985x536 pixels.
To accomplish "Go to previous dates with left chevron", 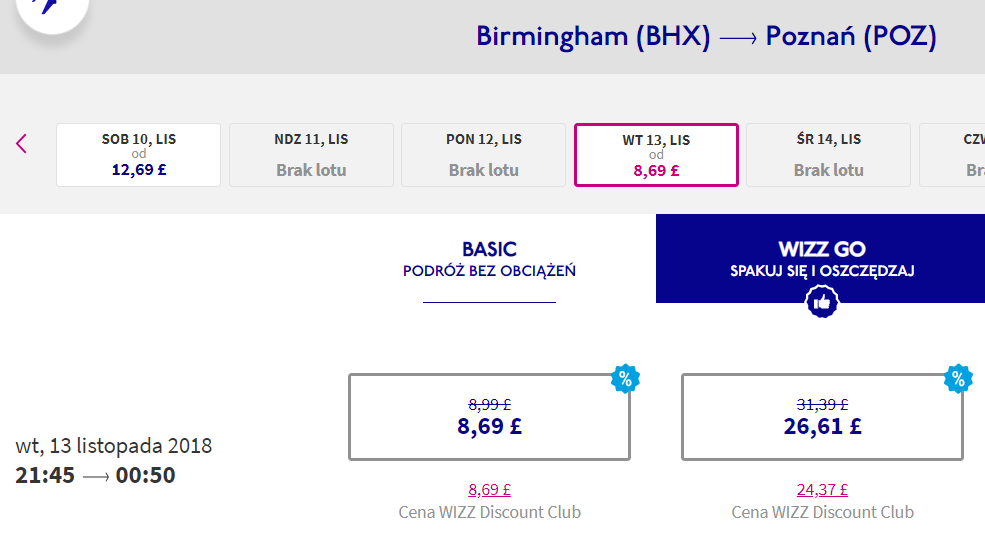I will [21, 143].
